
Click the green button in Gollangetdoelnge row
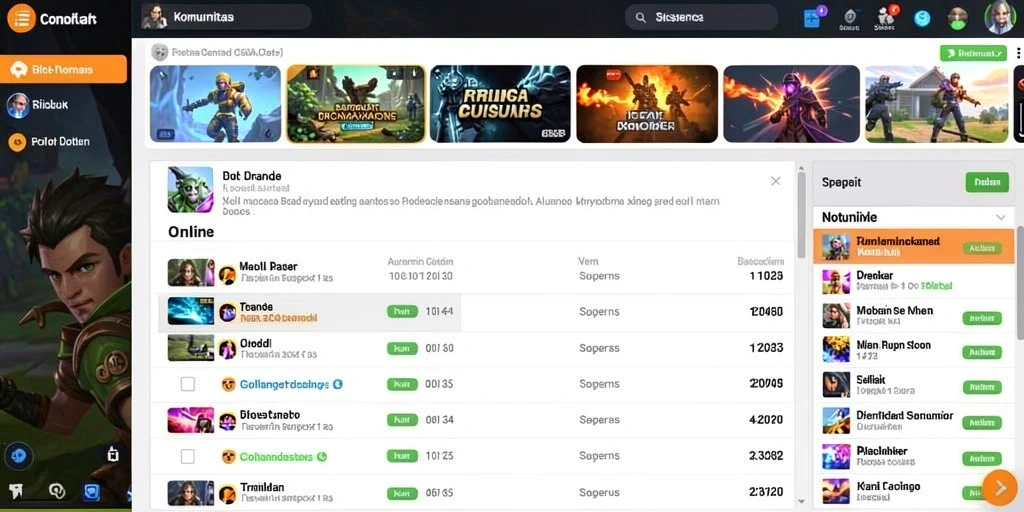pos(402,384)
